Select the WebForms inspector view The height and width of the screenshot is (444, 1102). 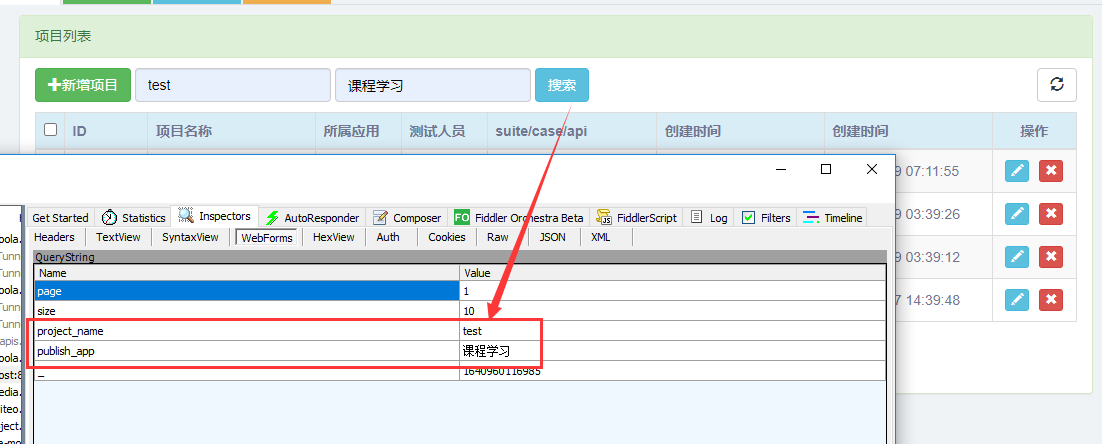click(267, 237)
